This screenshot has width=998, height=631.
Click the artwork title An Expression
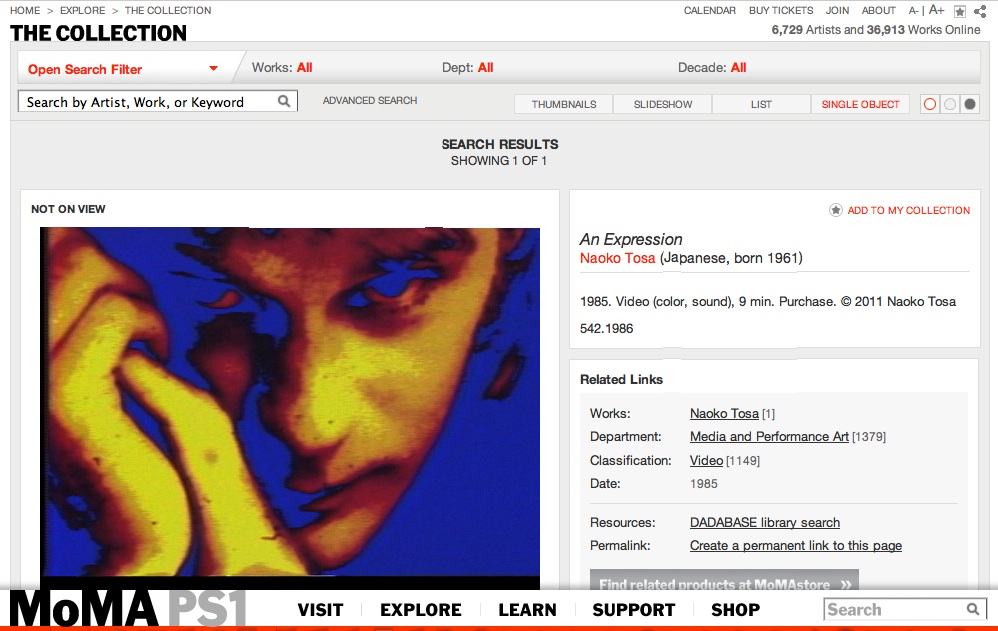click(631, 239)
